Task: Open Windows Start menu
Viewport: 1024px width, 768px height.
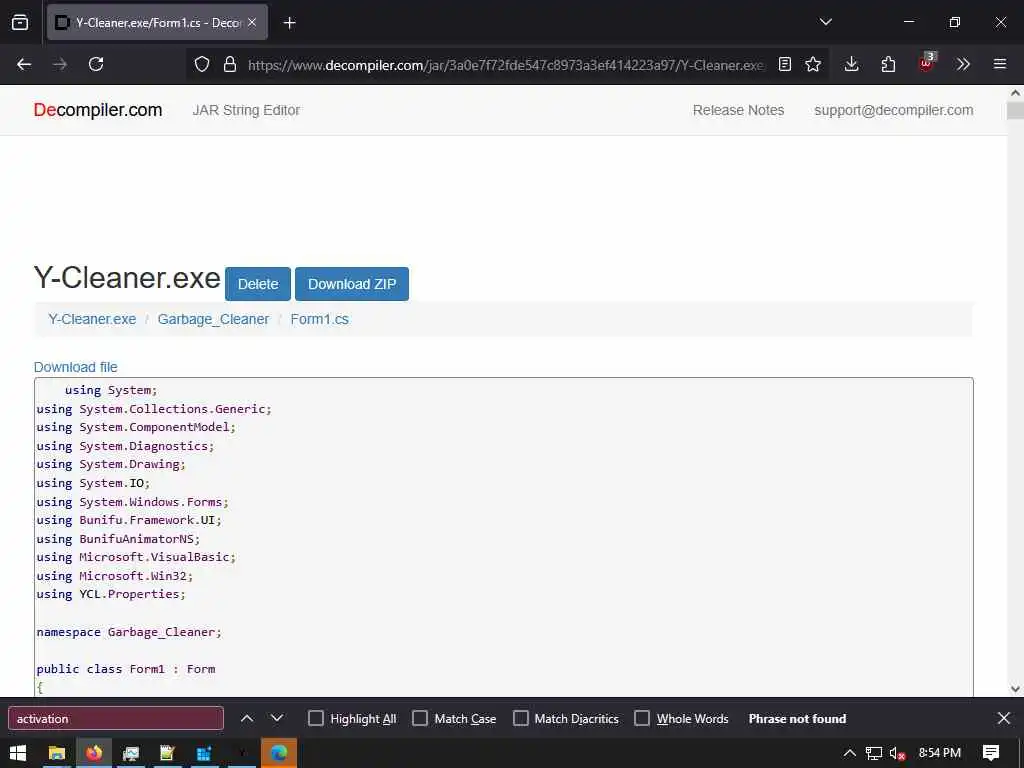Action: click(x=18, y=753)
